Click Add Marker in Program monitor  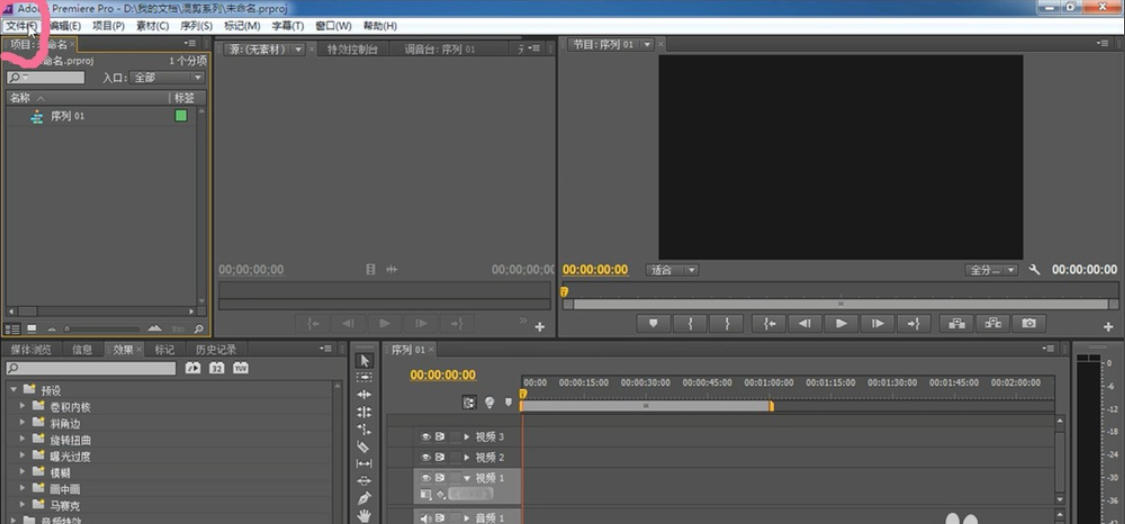pyautogui.click(x=654, y=323)
